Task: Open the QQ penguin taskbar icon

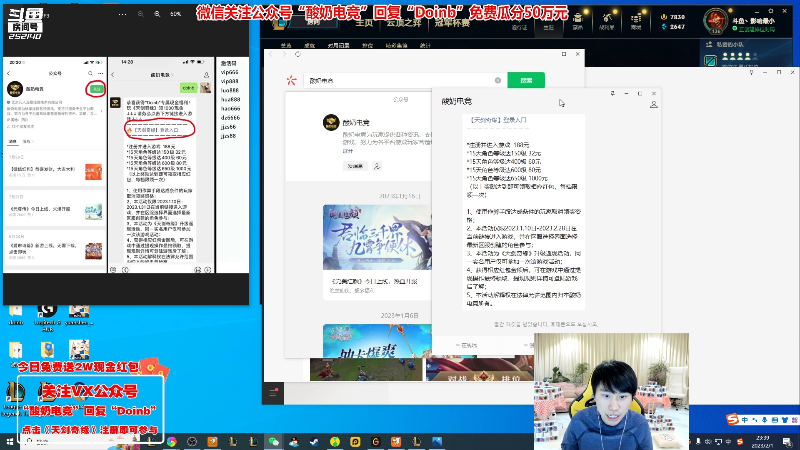Action: point(294,442)
